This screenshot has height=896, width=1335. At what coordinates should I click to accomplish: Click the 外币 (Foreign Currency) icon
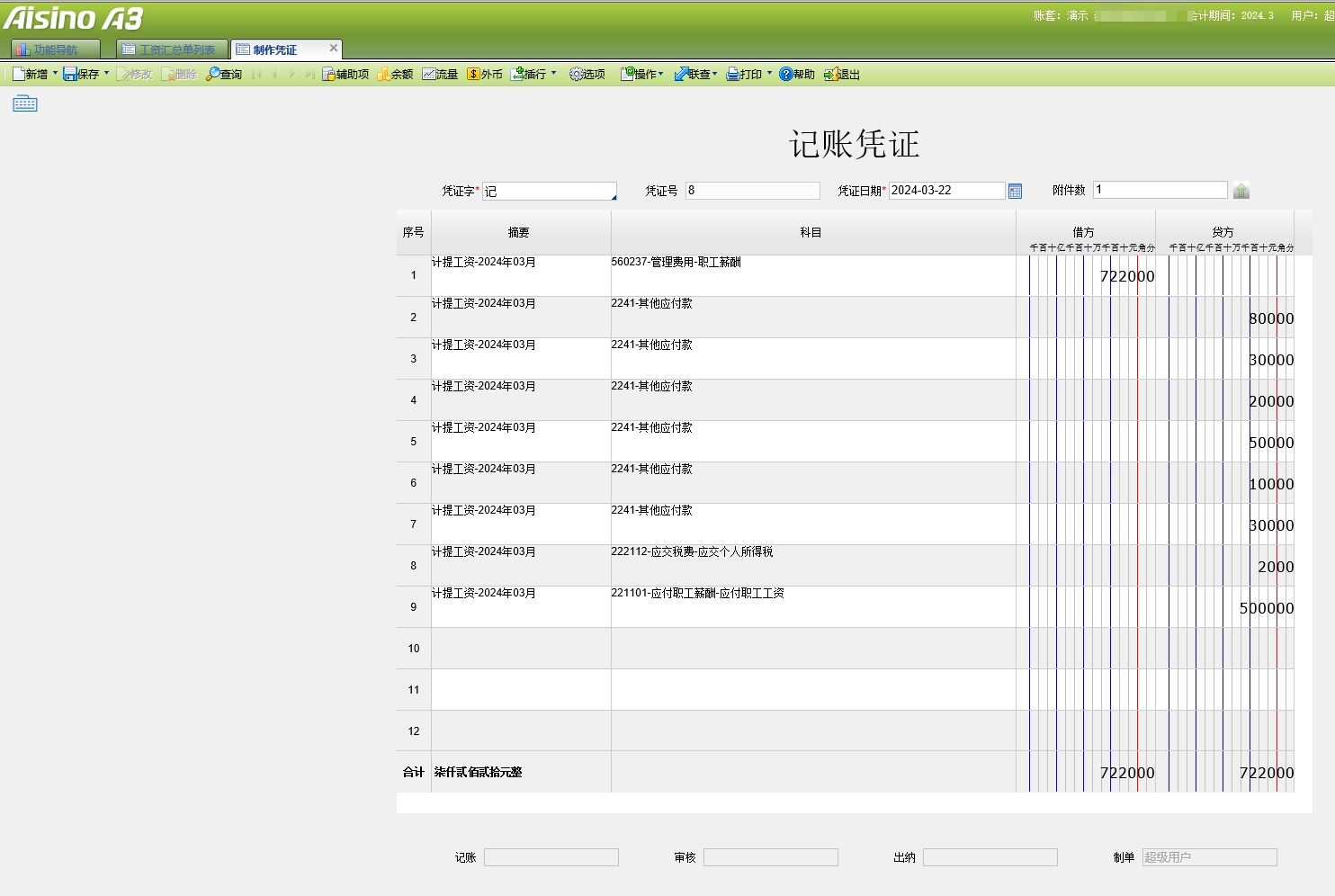point(486,74)
